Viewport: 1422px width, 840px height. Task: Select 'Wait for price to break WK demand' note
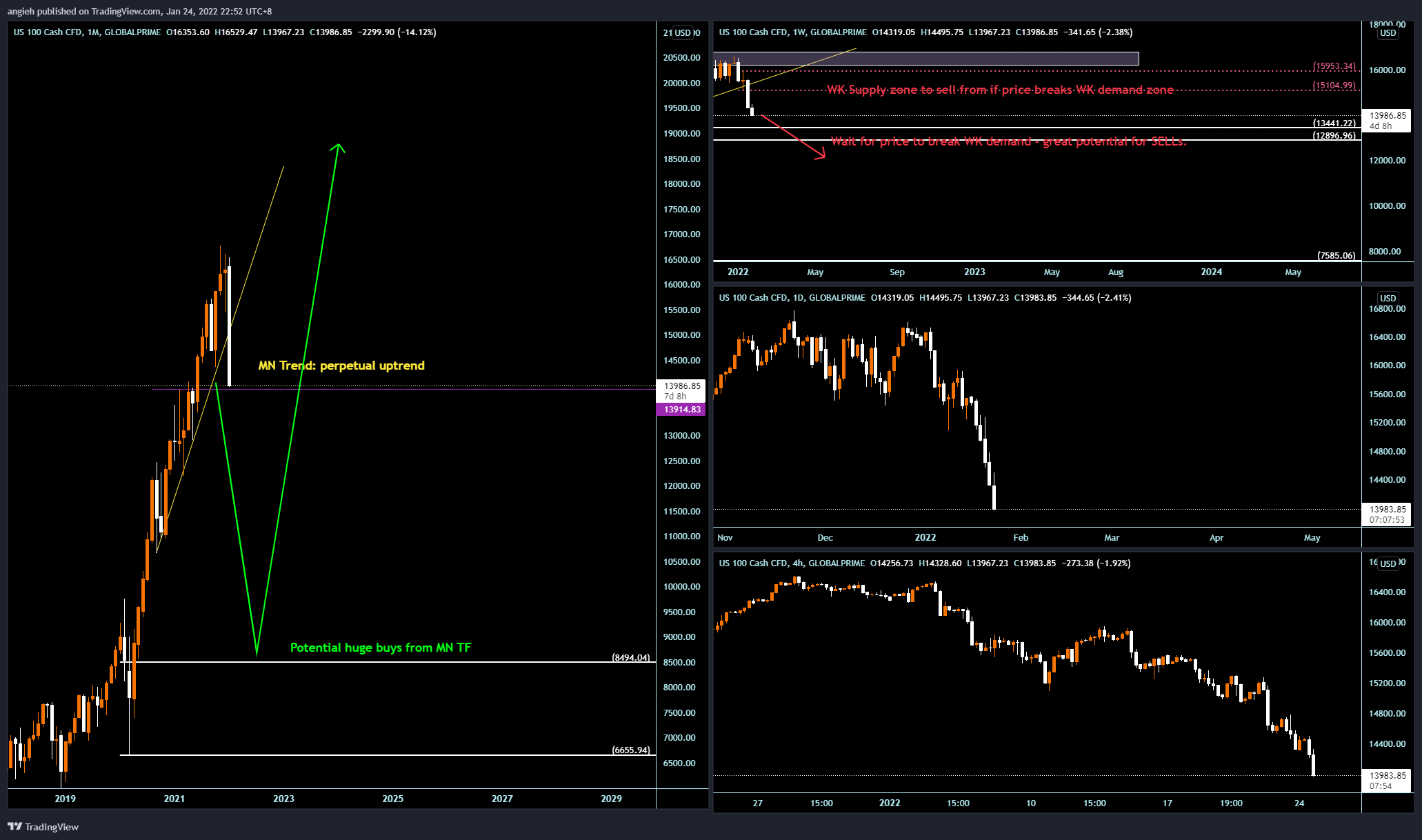tap(1008, 141)
